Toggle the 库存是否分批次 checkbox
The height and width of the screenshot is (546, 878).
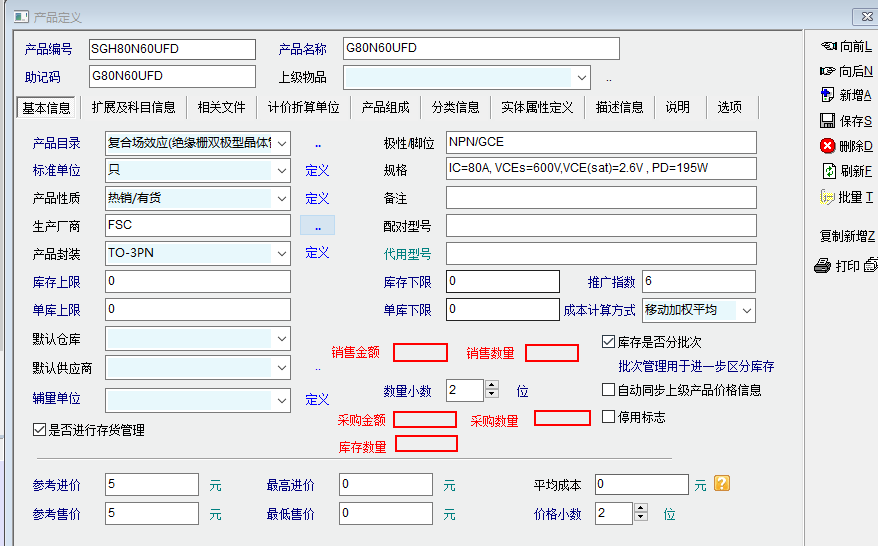(608, 341)
